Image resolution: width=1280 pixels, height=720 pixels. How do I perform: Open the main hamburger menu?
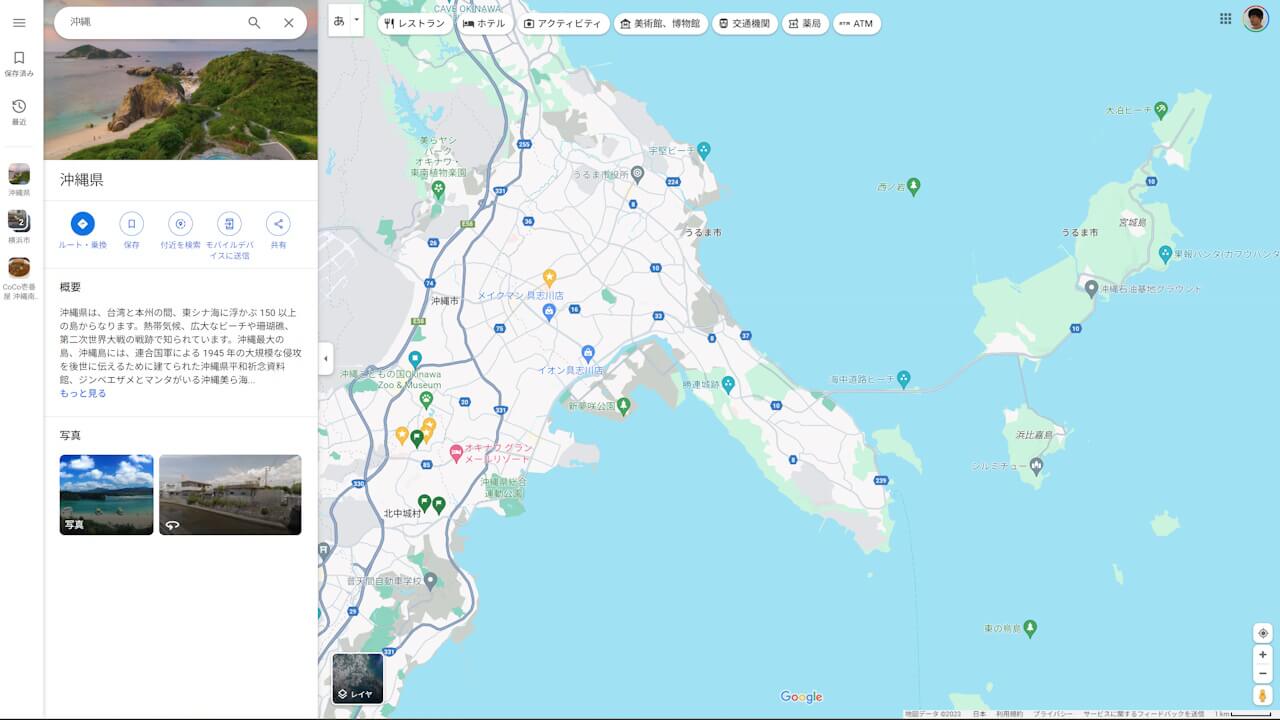[19, 23]
